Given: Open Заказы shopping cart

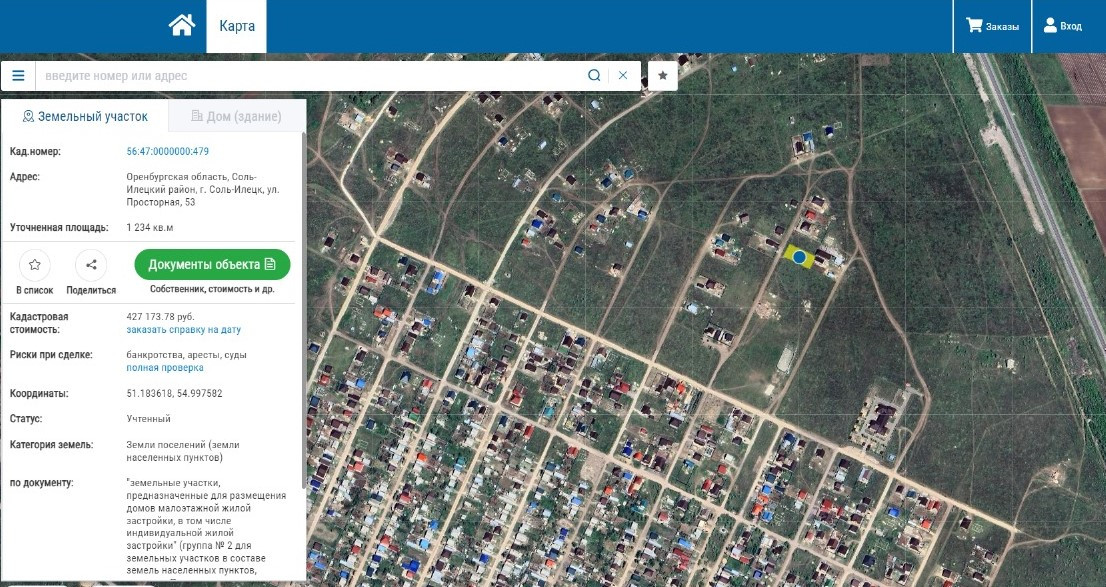Looking at the screenshot, I should tap(992, 26).
